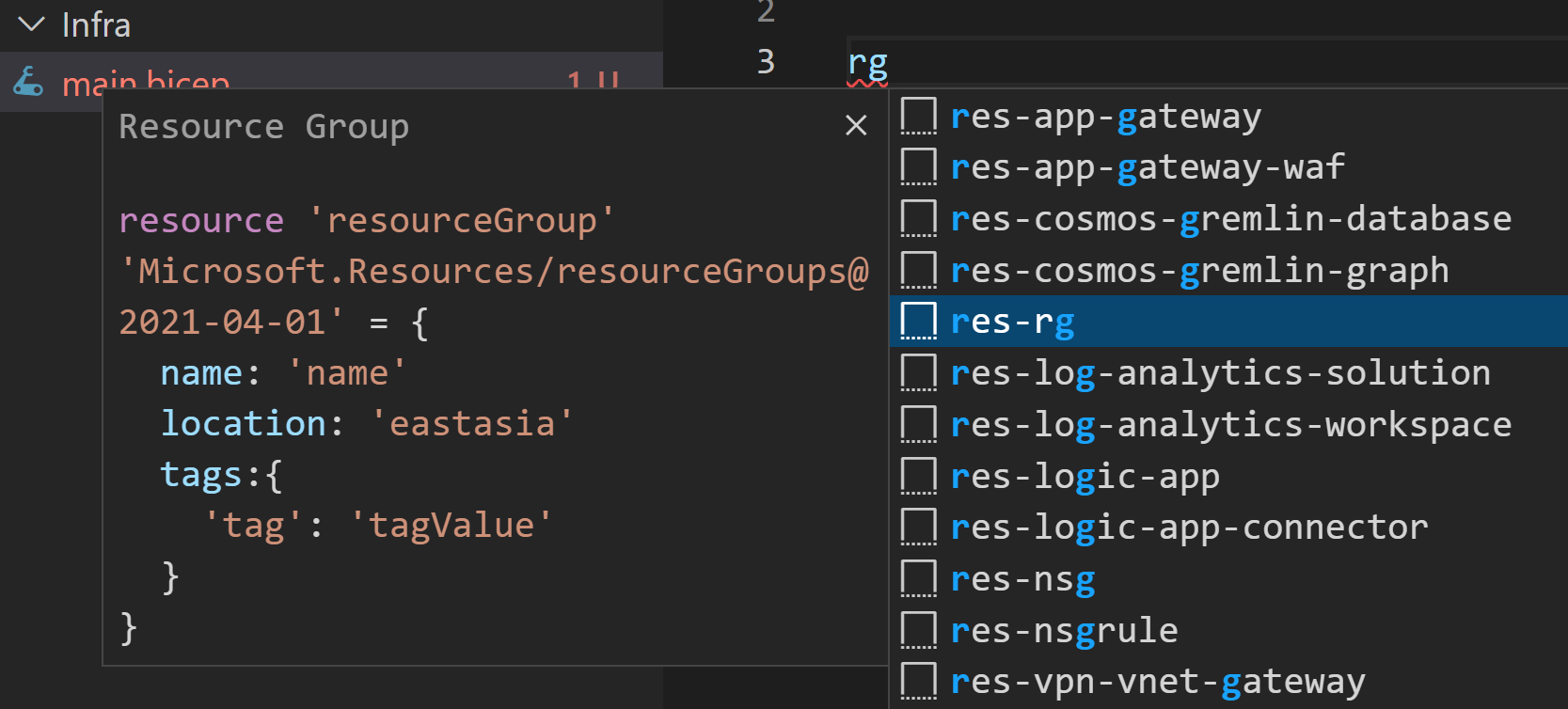Screen dimensions: 1568x709
Task: Click the Bicep file icon for main.bicep
Action: click(x=28, y=81)
